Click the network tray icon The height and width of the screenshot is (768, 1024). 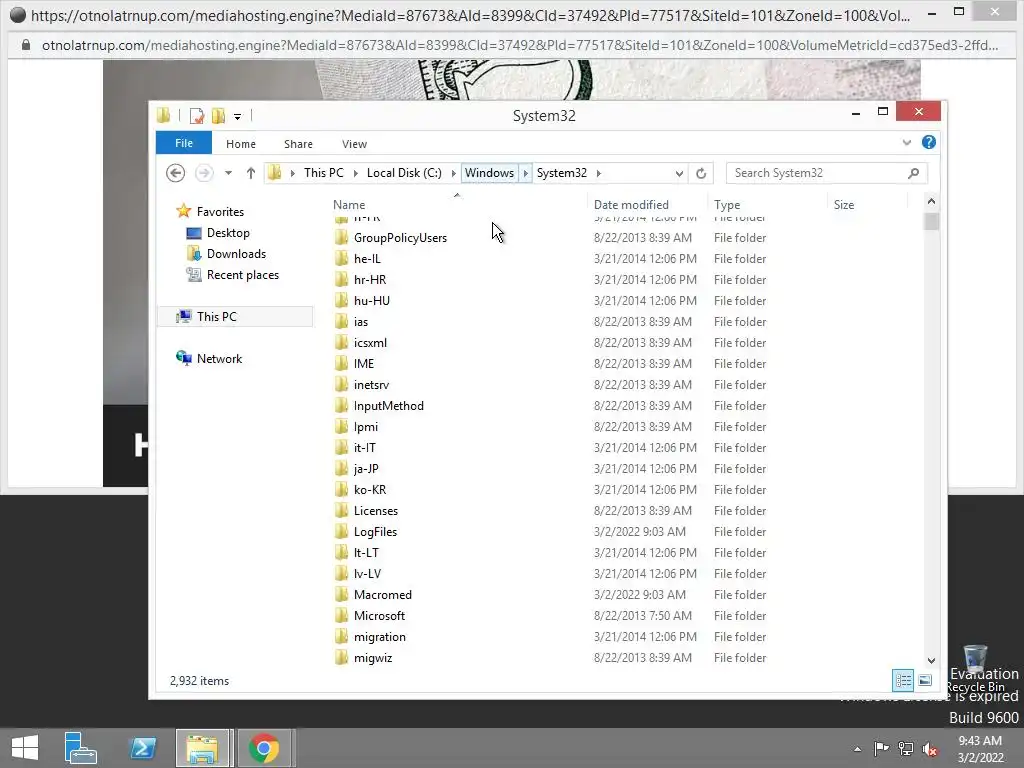(x=906, y=748)
